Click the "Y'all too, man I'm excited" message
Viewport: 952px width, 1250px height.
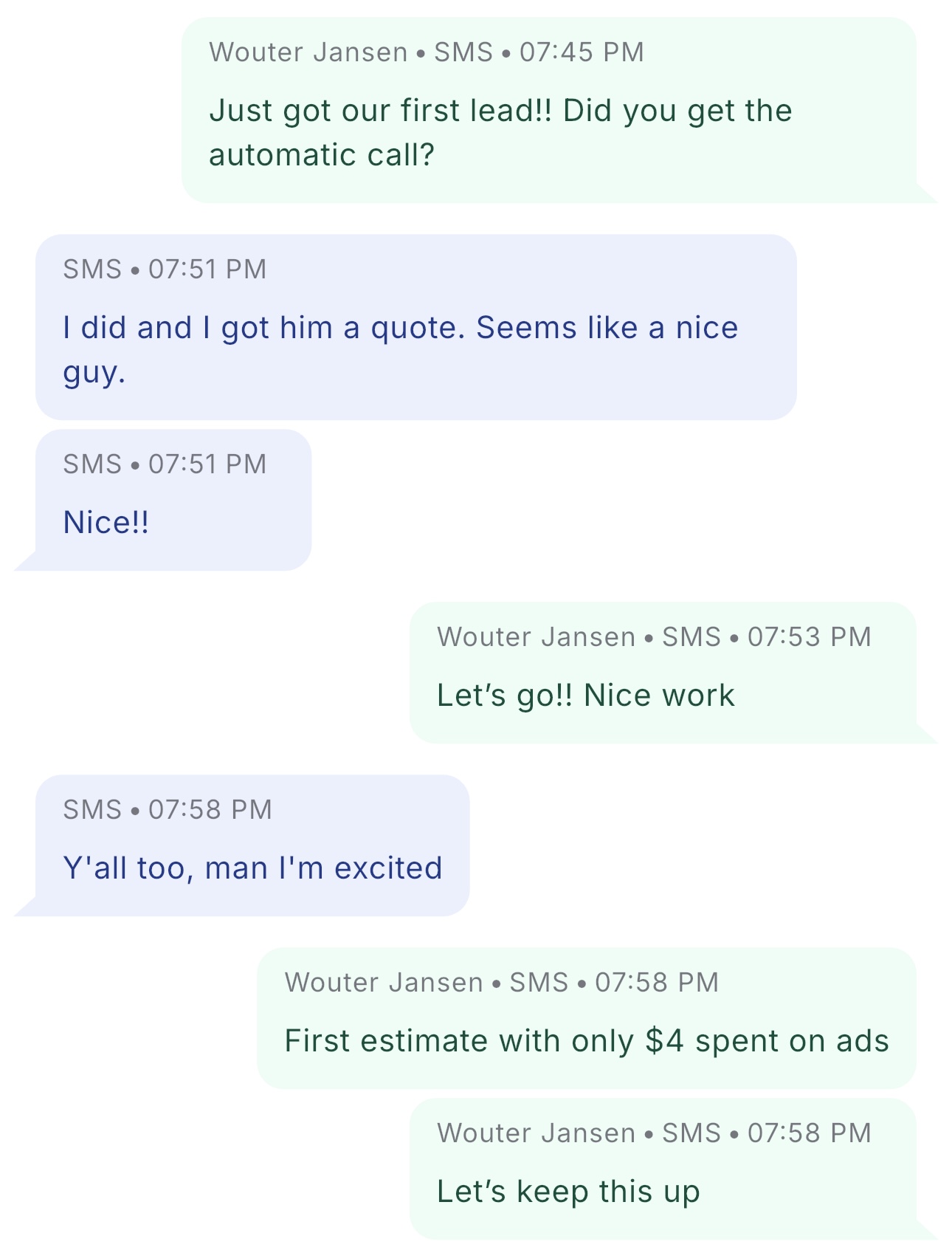click(252, 868)
